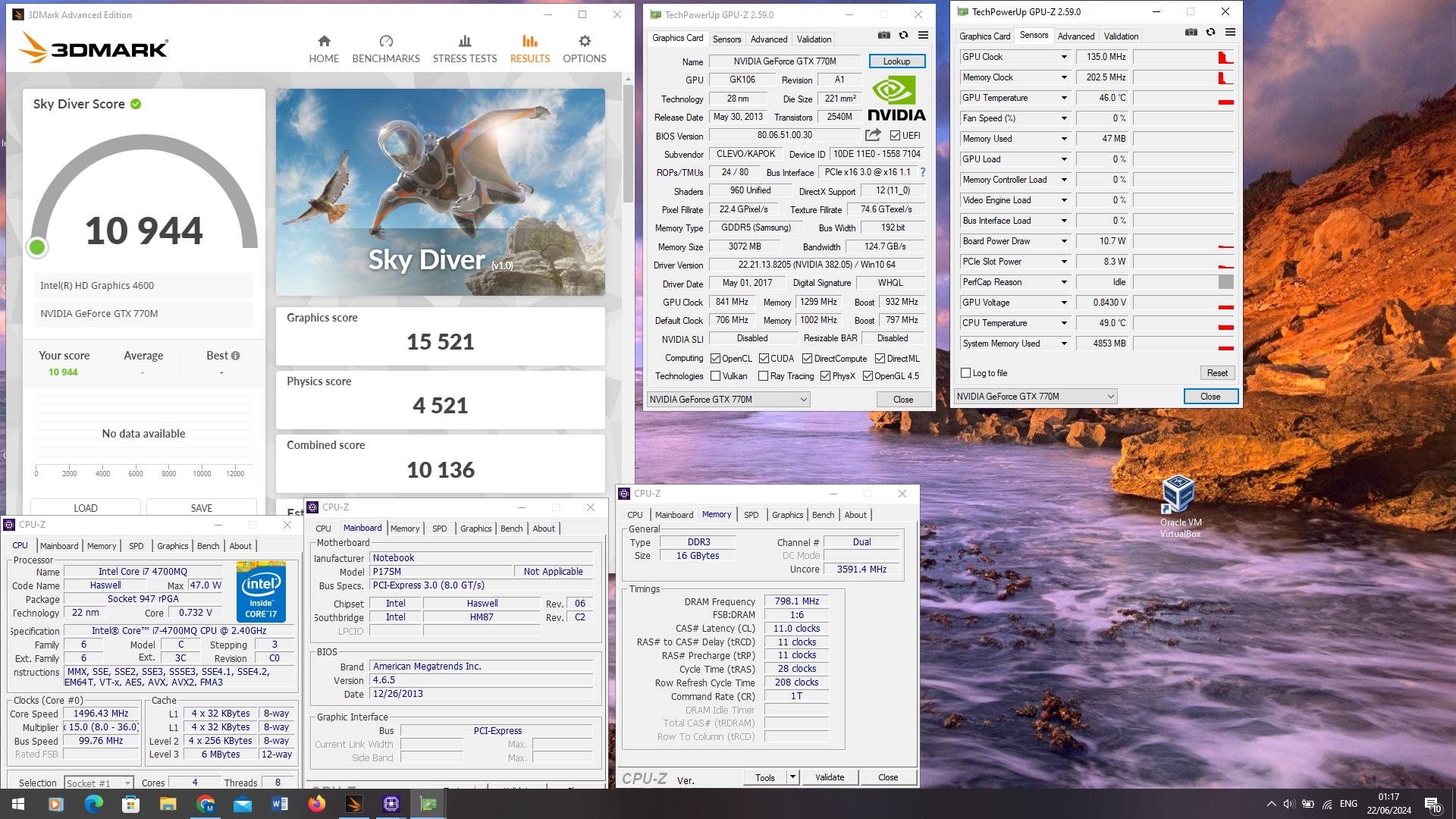Click the screenshot camera icon in left GPU-Z
The image size is (1456, 819).
pos(884,35)
